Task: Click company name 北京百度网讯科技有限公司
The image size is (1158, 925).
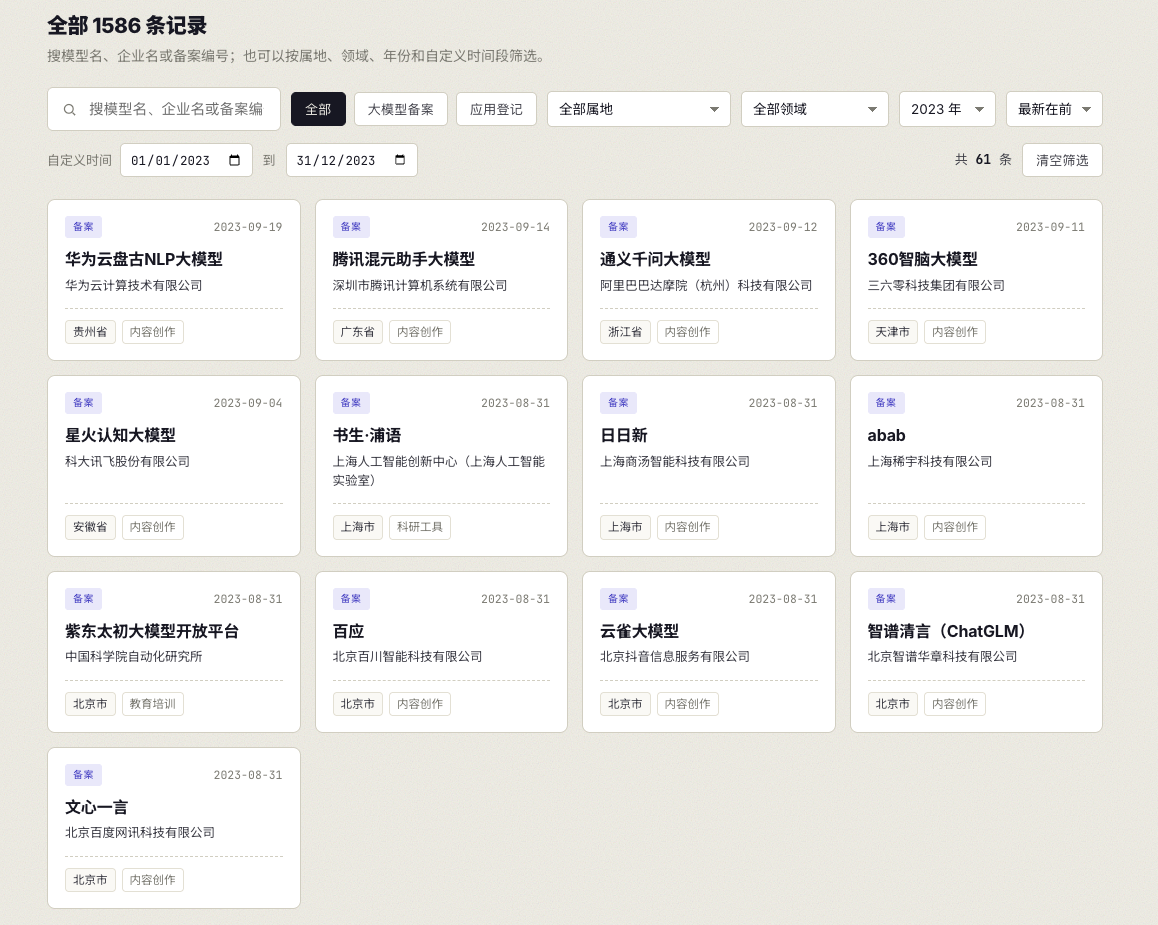Action: coord(140,833)
